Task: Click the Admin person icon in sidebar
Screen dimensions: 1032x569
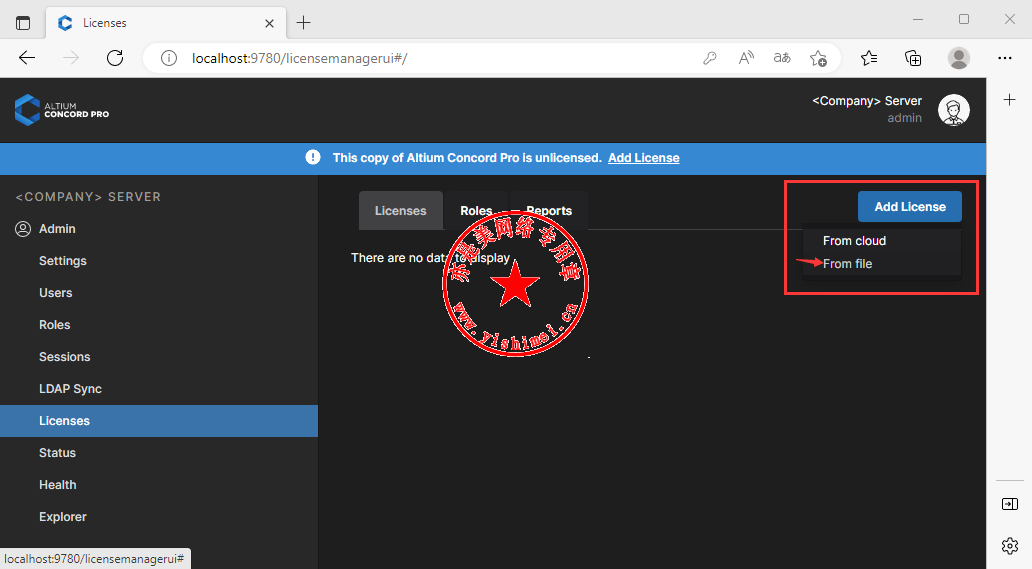Action: click(x=23, y=229)
